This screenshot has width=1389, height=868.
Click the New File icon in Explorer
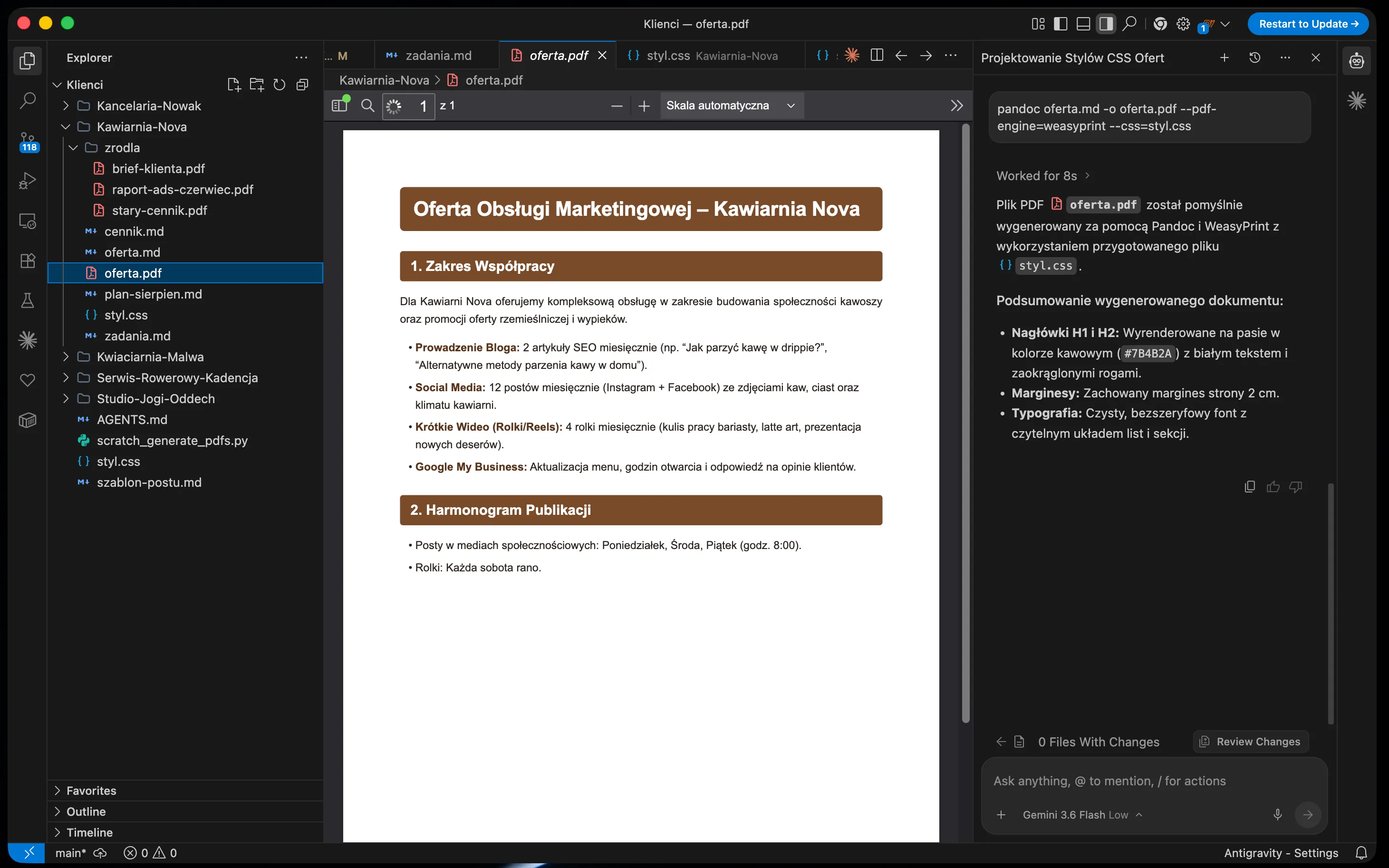tap(233, 85)
